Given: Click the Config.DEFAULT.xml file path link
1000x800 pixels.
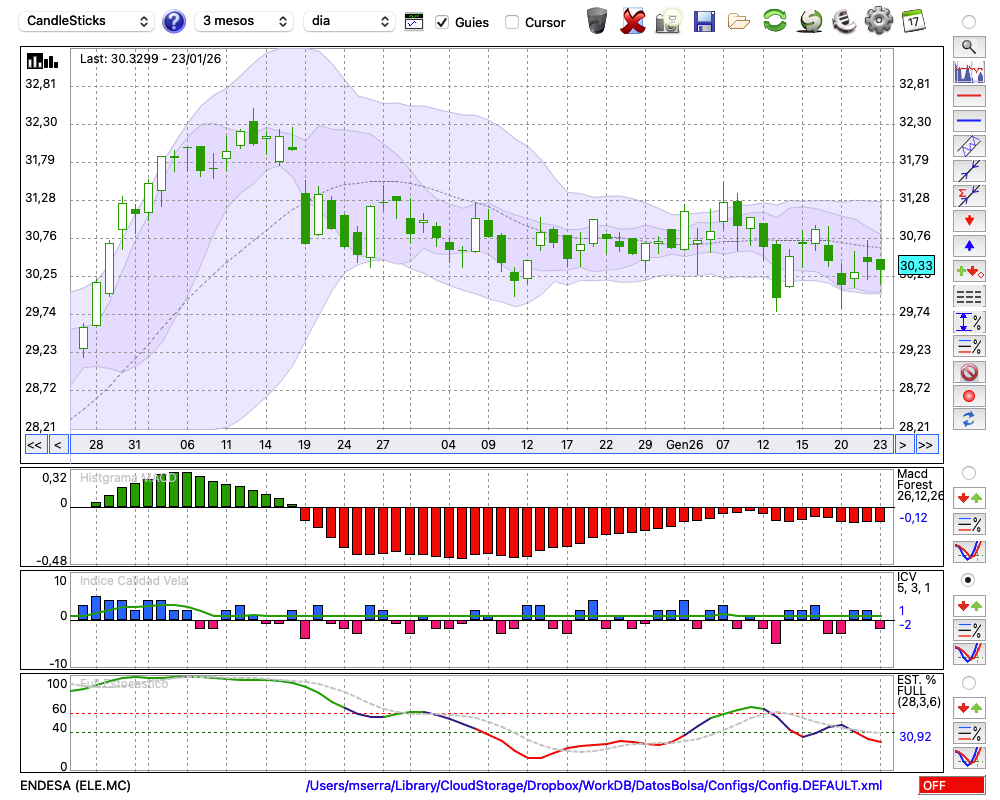Looking at the screenshot, I should coord(593,786).
